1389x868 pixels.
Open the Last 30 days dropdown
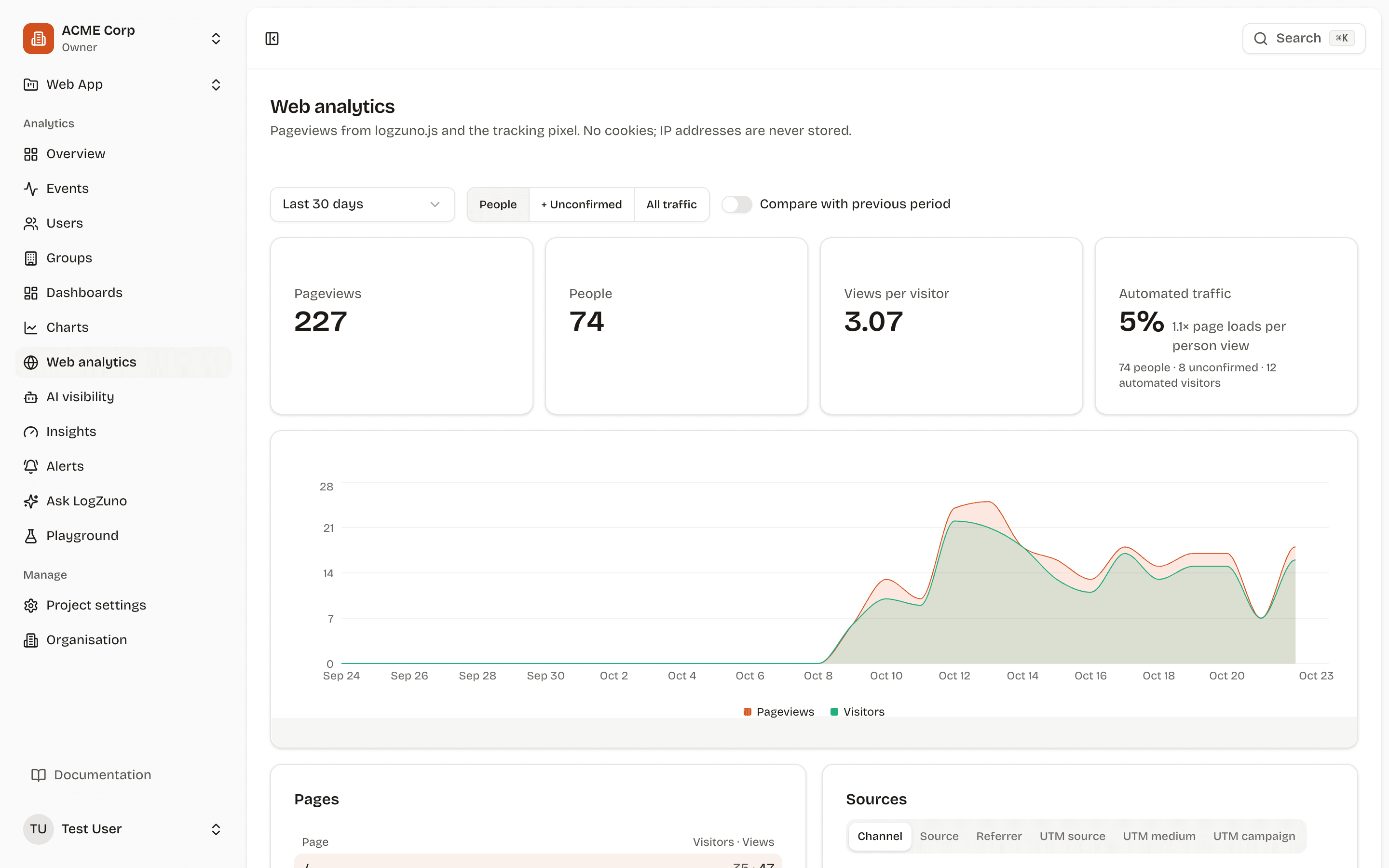362,204
